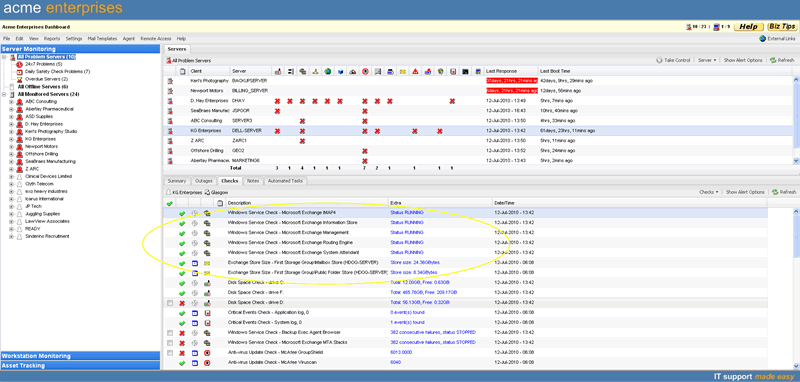Tick checkbox for Microsoft Exchange MTA Stacks check
The image size is (800, 382).
pos(170,343)
